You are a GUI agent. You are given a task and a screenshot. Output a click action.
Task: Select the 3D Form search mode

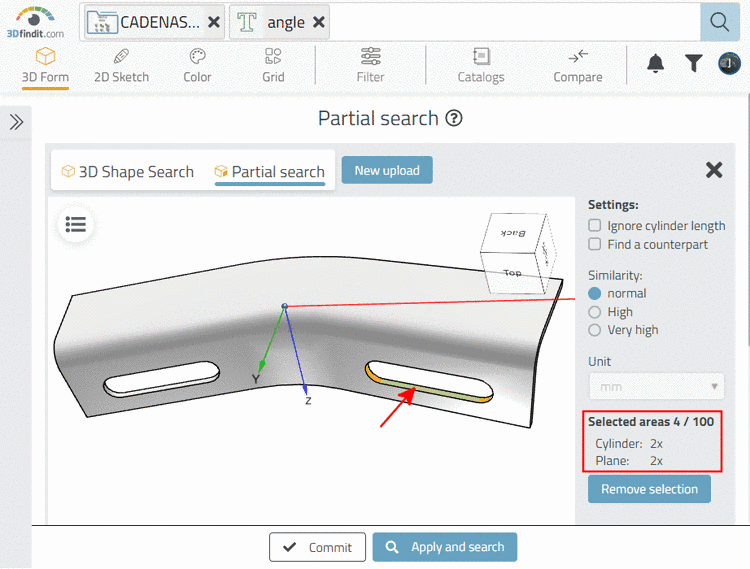point(45,66)
